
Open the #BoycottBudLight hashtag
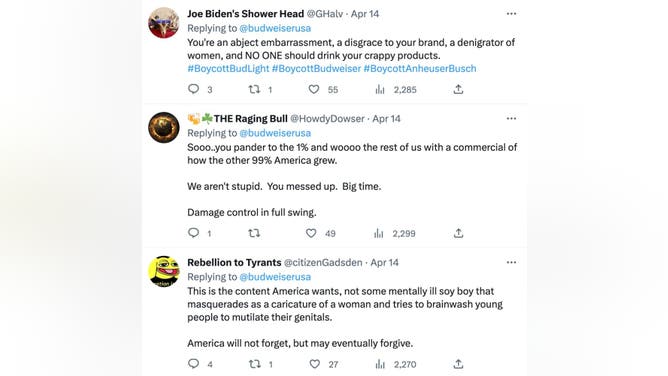pos(228,69)
